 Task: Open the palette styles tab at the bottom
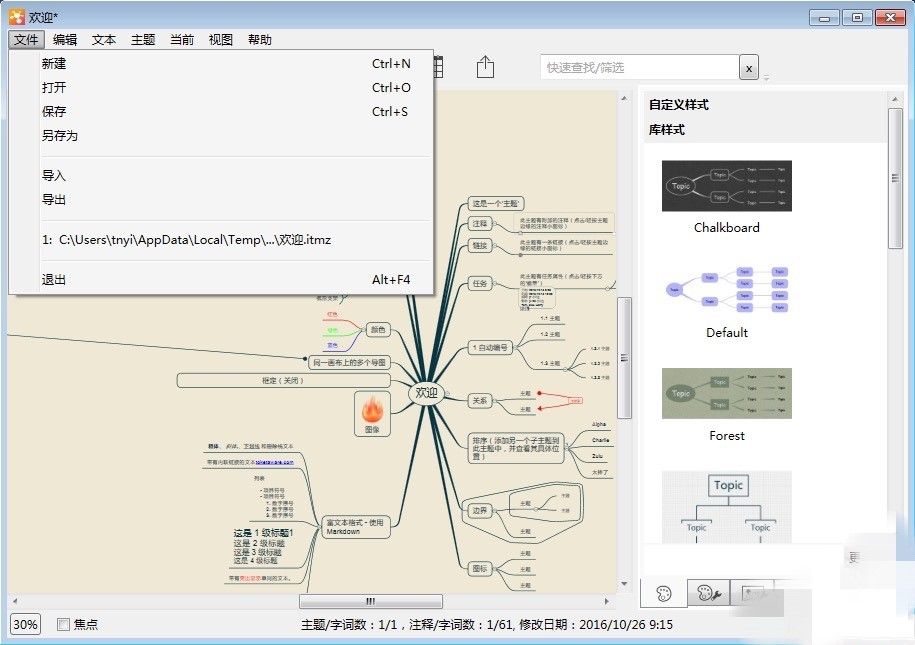(x=663, y=593)
